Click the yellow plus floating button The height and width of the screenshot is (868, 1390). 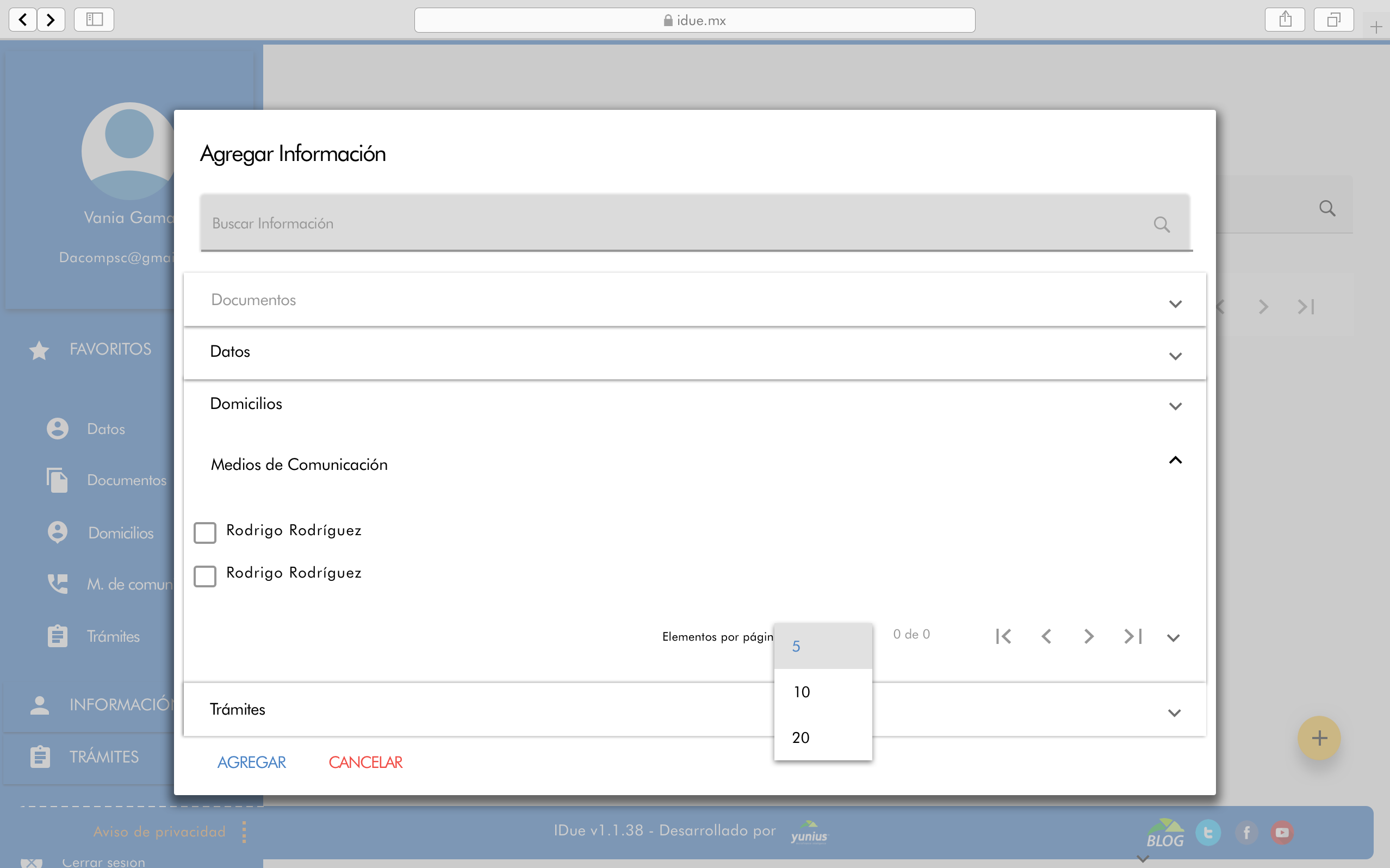pos(1319,737)
